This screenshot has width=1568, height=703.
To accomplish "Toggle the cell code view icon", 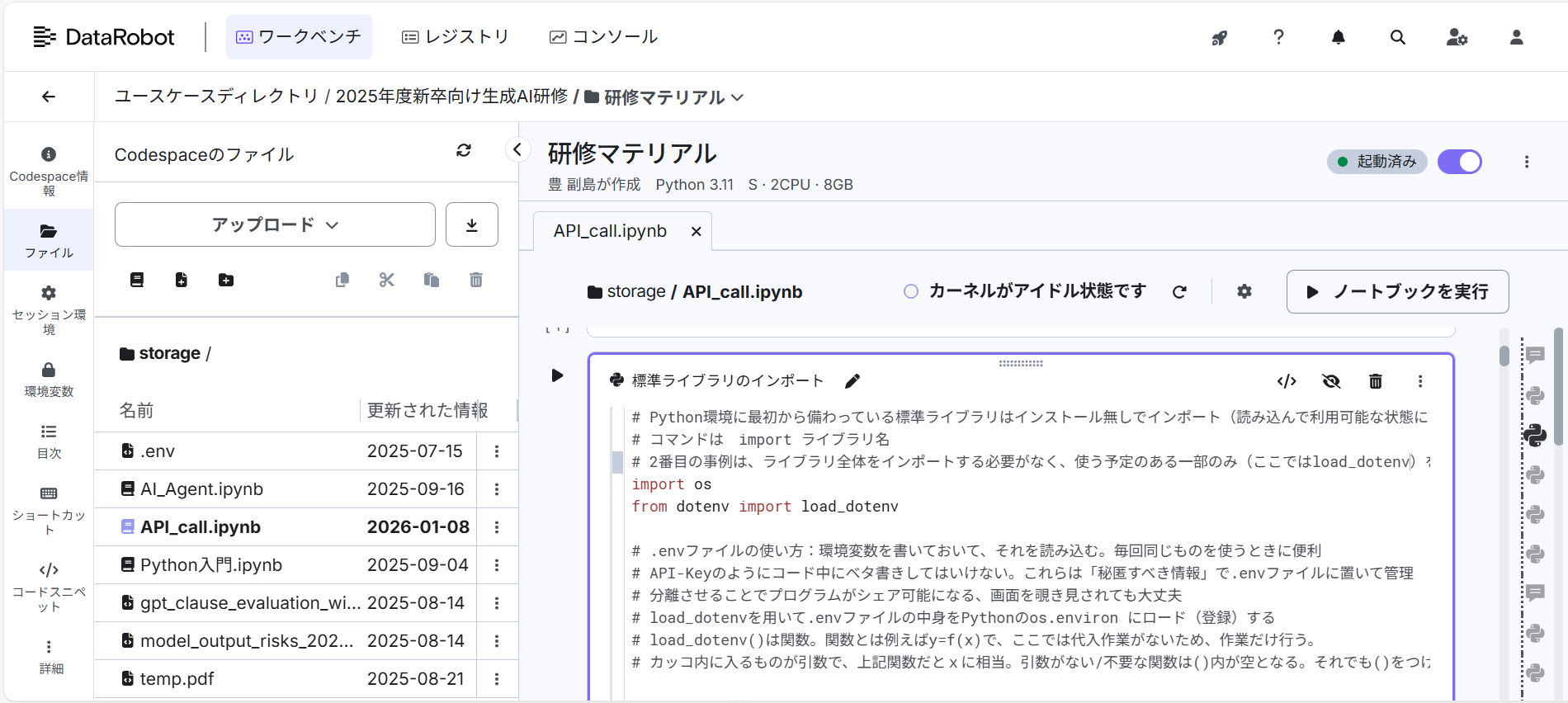I will (1287, 381).
